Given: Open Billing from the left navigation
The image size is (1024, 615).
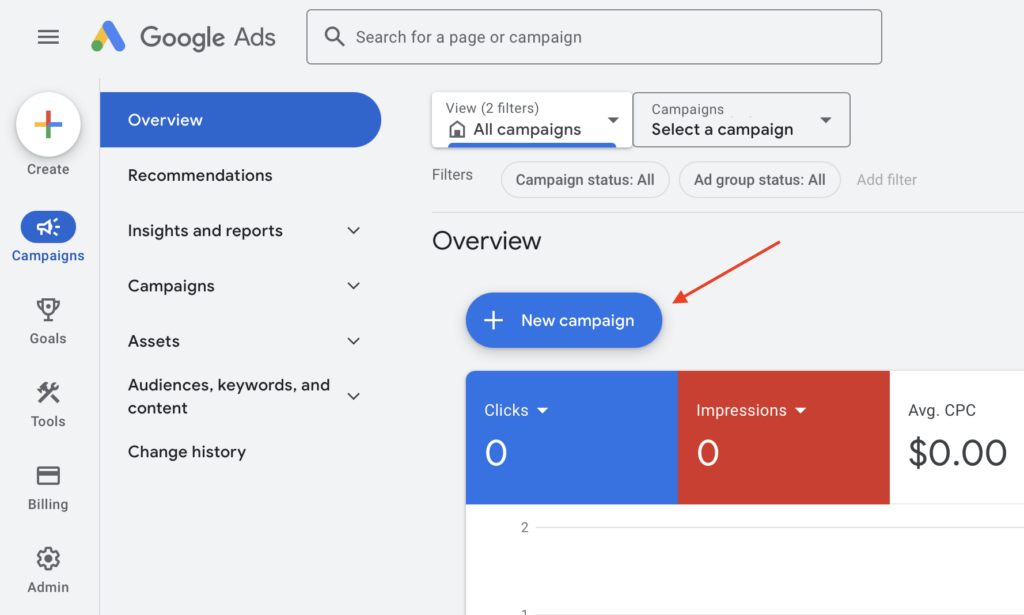Looking at the screenshot, I should (47, 478).
